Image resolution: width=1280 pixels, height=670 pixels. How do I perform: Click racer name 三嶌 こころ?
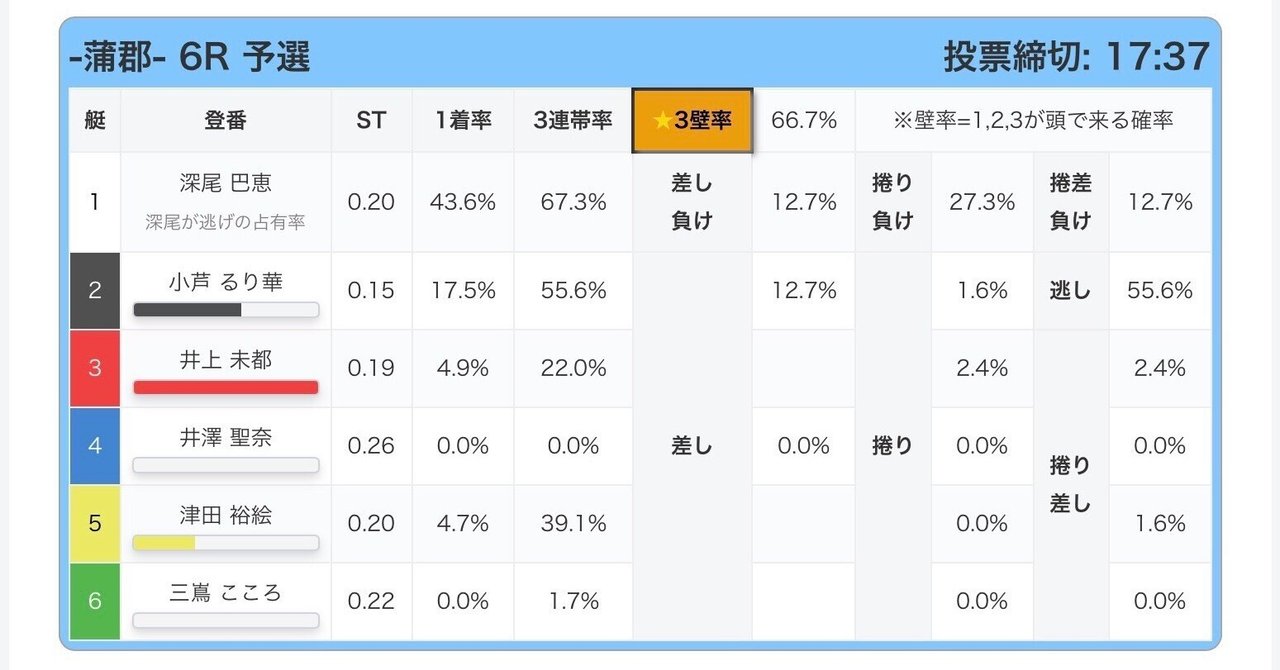click(225, 592)
